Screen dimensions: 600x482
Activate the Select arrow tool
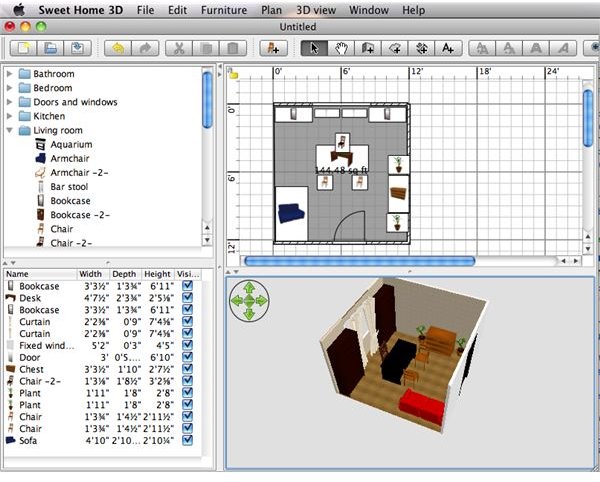(314, 48)
